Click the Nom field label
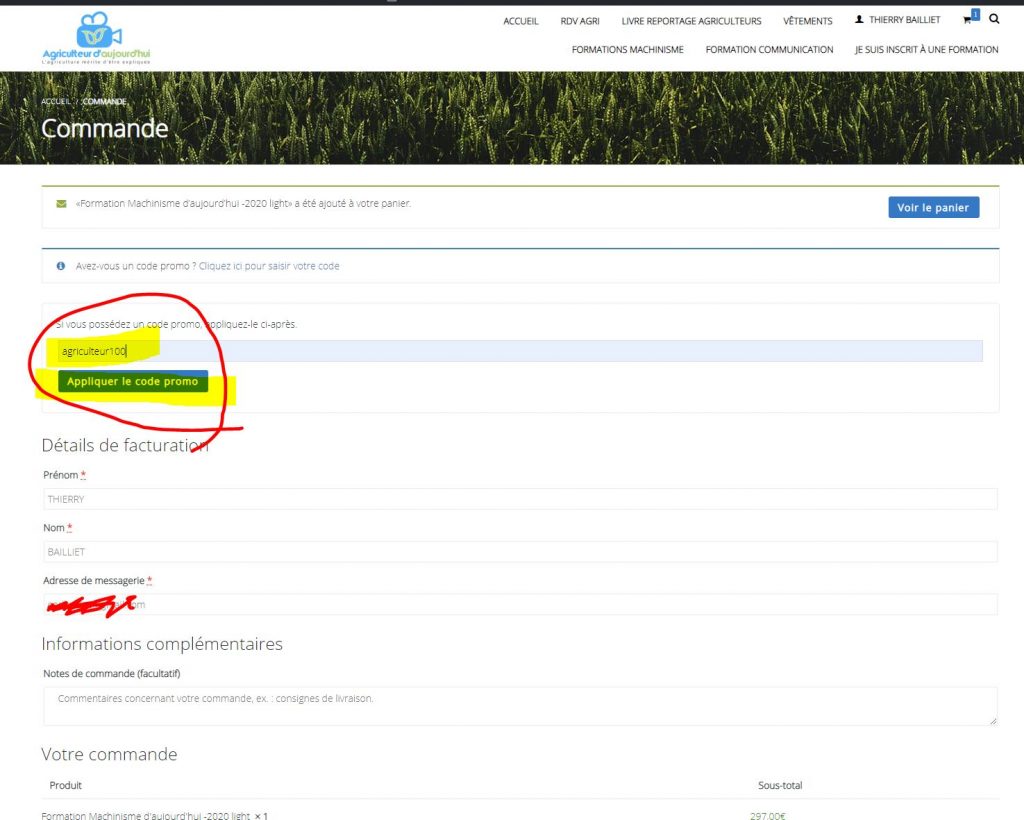This screenshot has height=820, width=1024. [57, 528]
